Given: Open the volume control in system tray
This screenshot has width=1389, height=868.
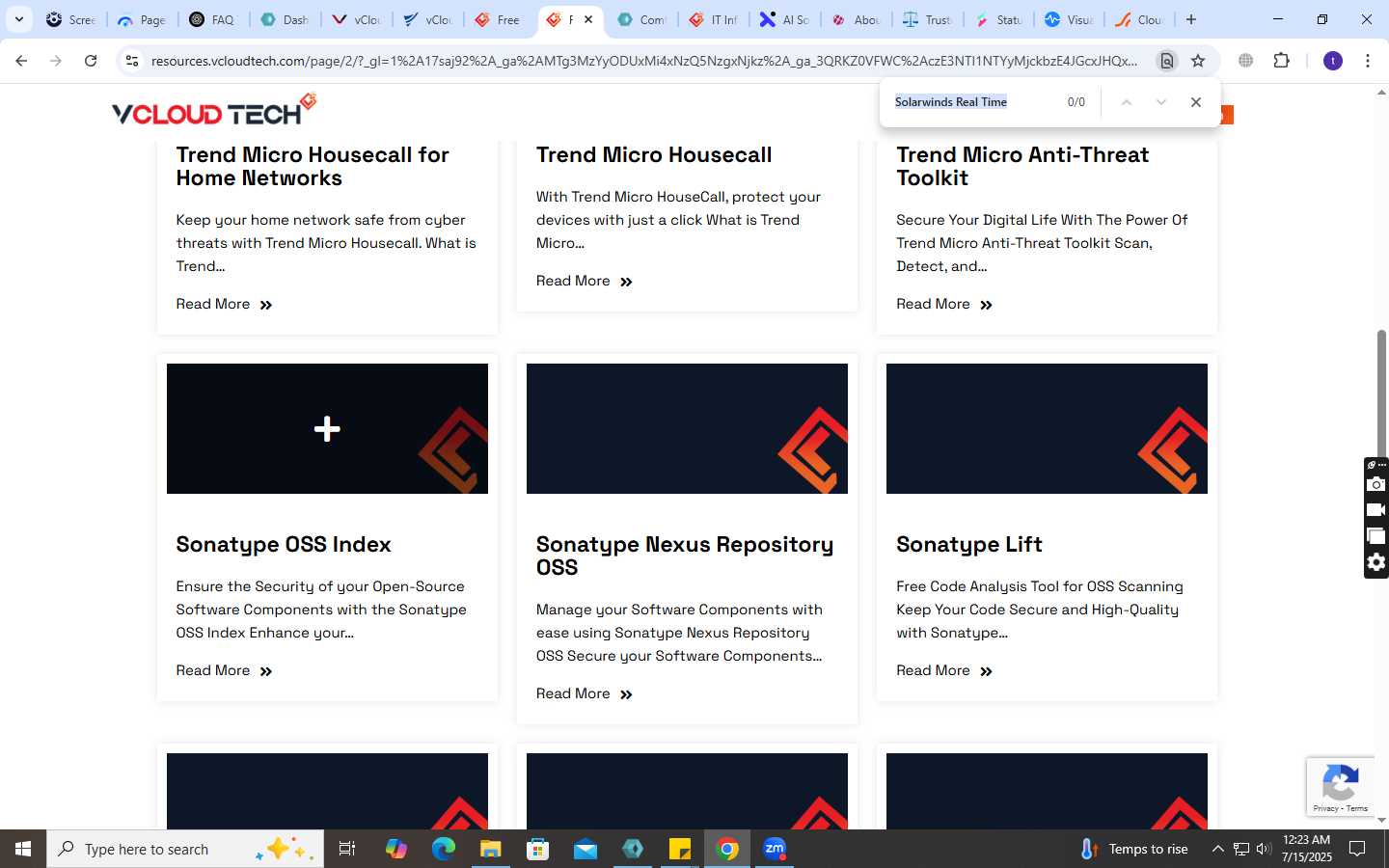Looking at the screenshot, I should 1264,849.
